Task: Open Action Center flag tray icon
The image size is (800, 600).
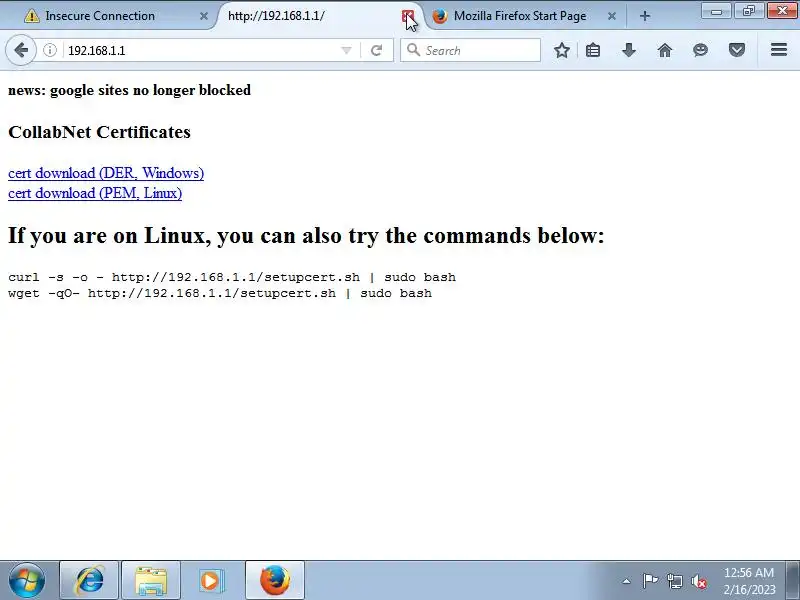Action: [x=650, y=581]
